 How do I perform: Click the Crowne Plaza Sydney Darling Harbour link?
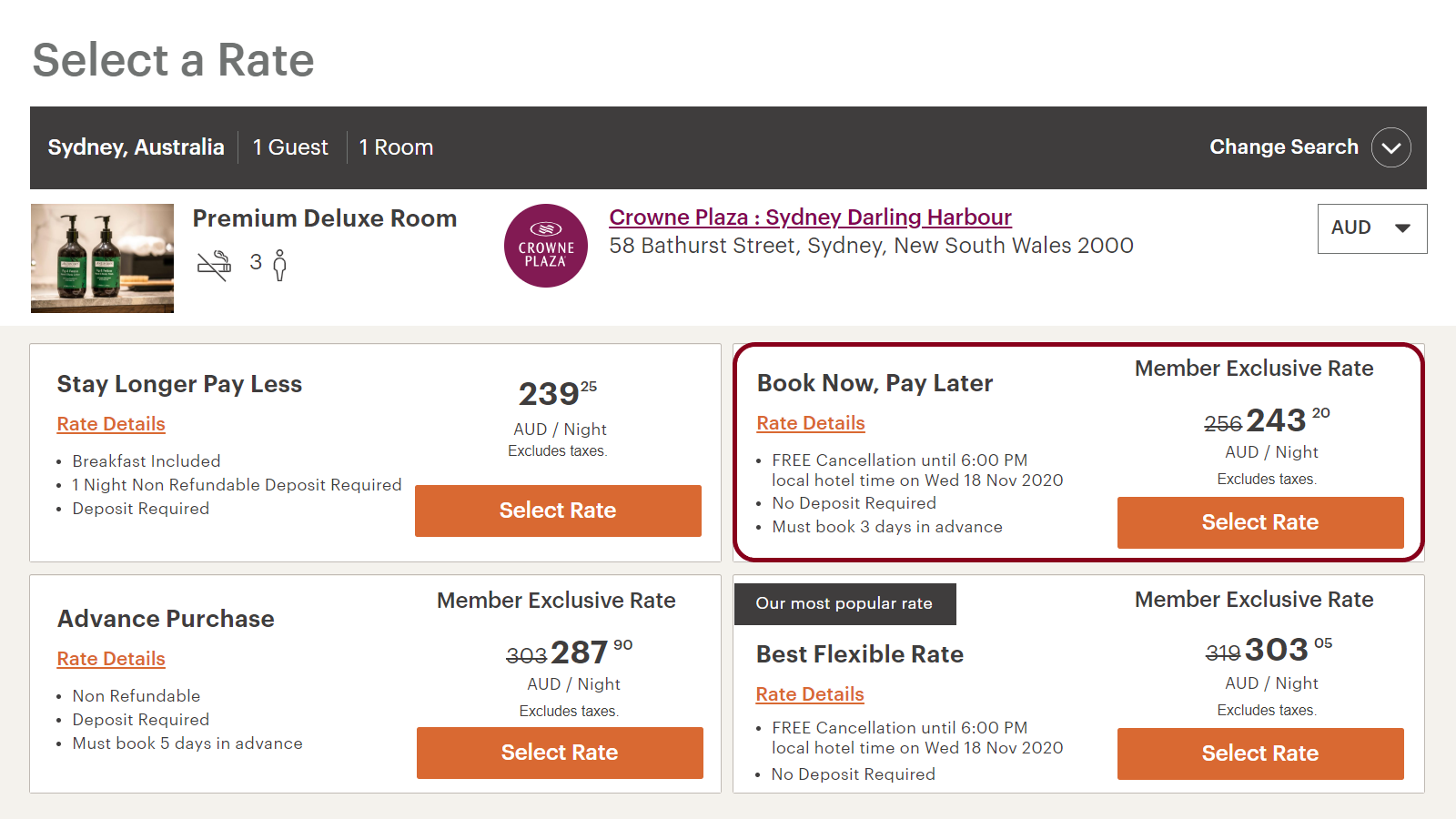810,217
